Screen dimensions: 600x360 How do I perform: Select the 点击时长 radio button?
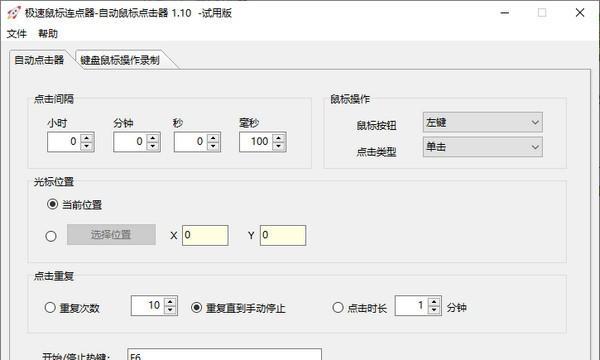(338, 307)
